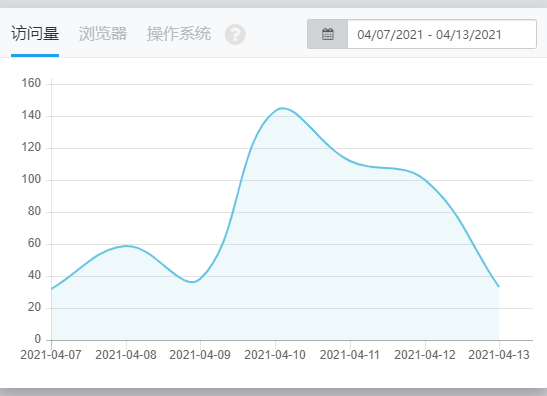Click the question mark help icon
This screenshot has height=396, width=547.
[x=235, y=35]
